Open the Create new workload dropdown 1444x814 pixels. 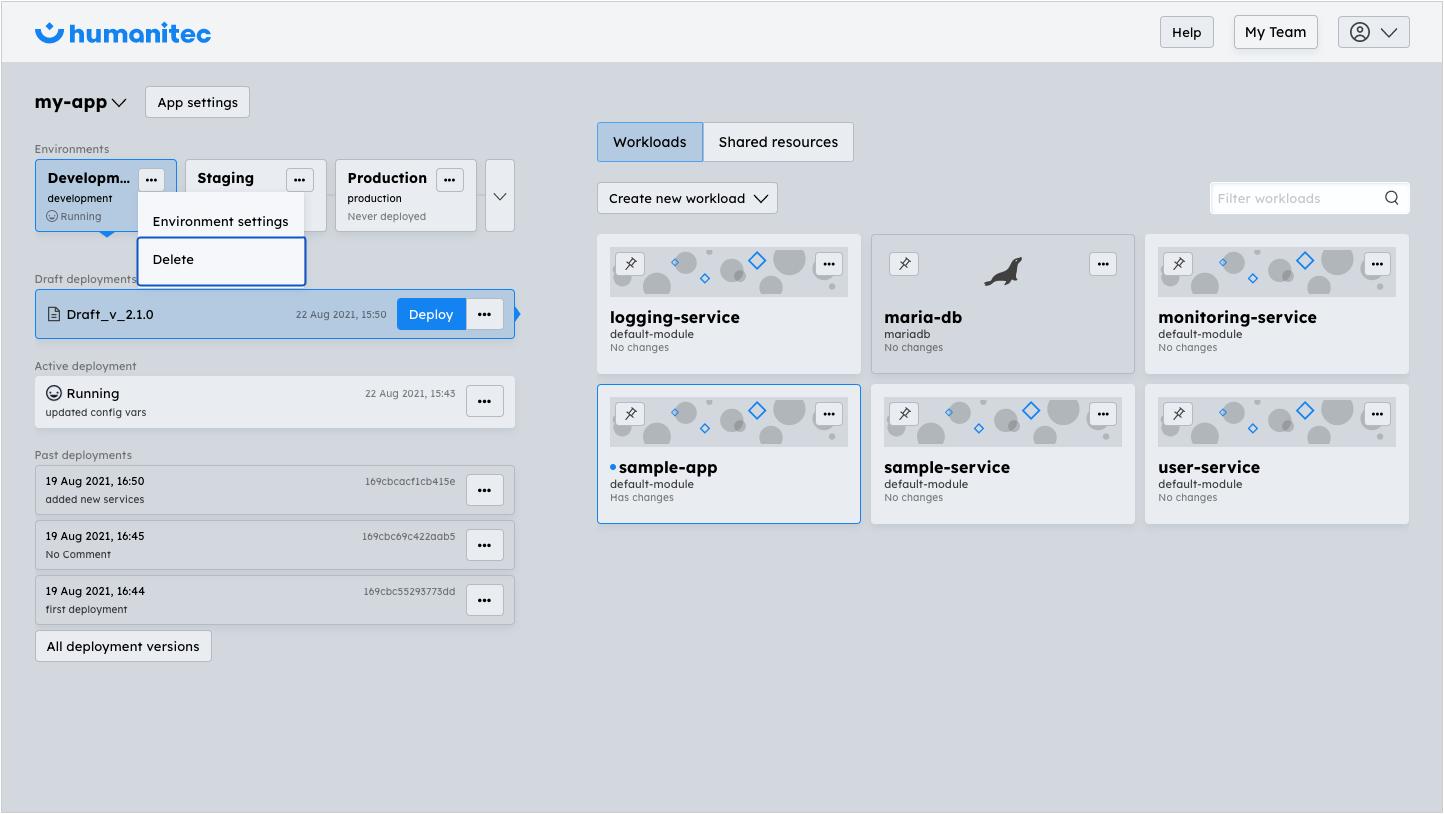click(687, 198)
